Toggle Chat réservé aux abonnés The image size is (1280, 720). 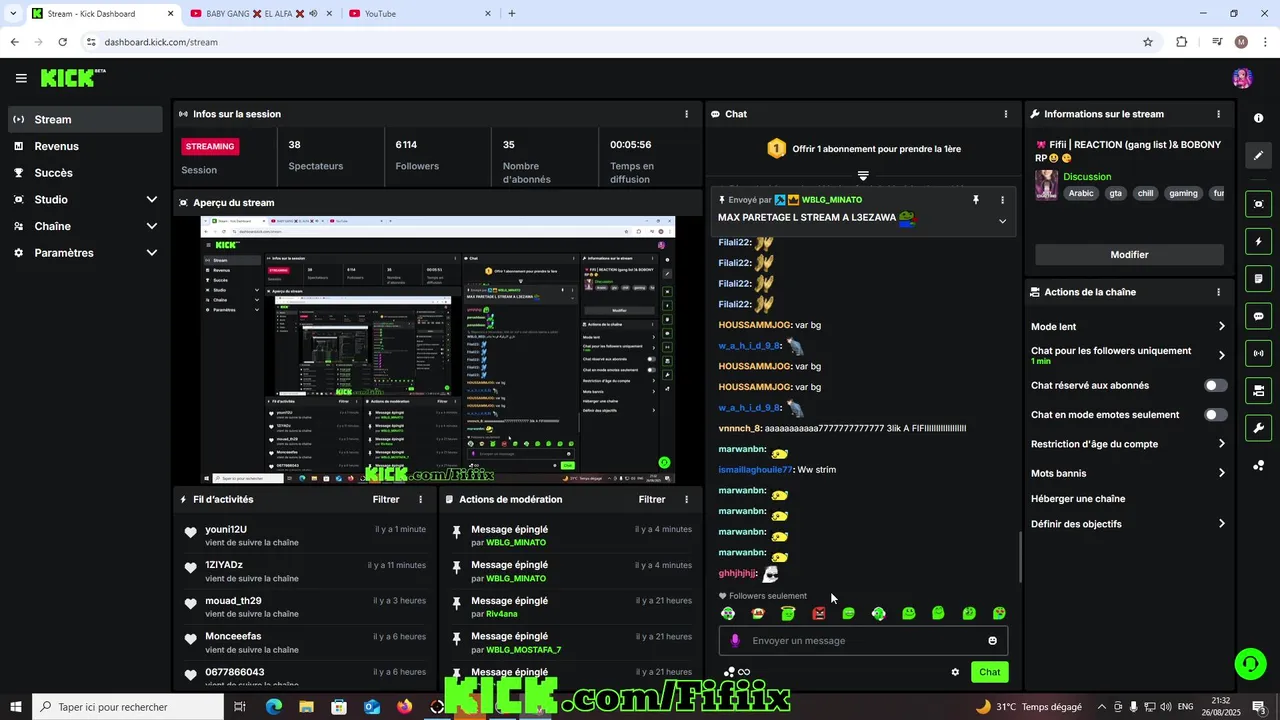[1215, 385]
